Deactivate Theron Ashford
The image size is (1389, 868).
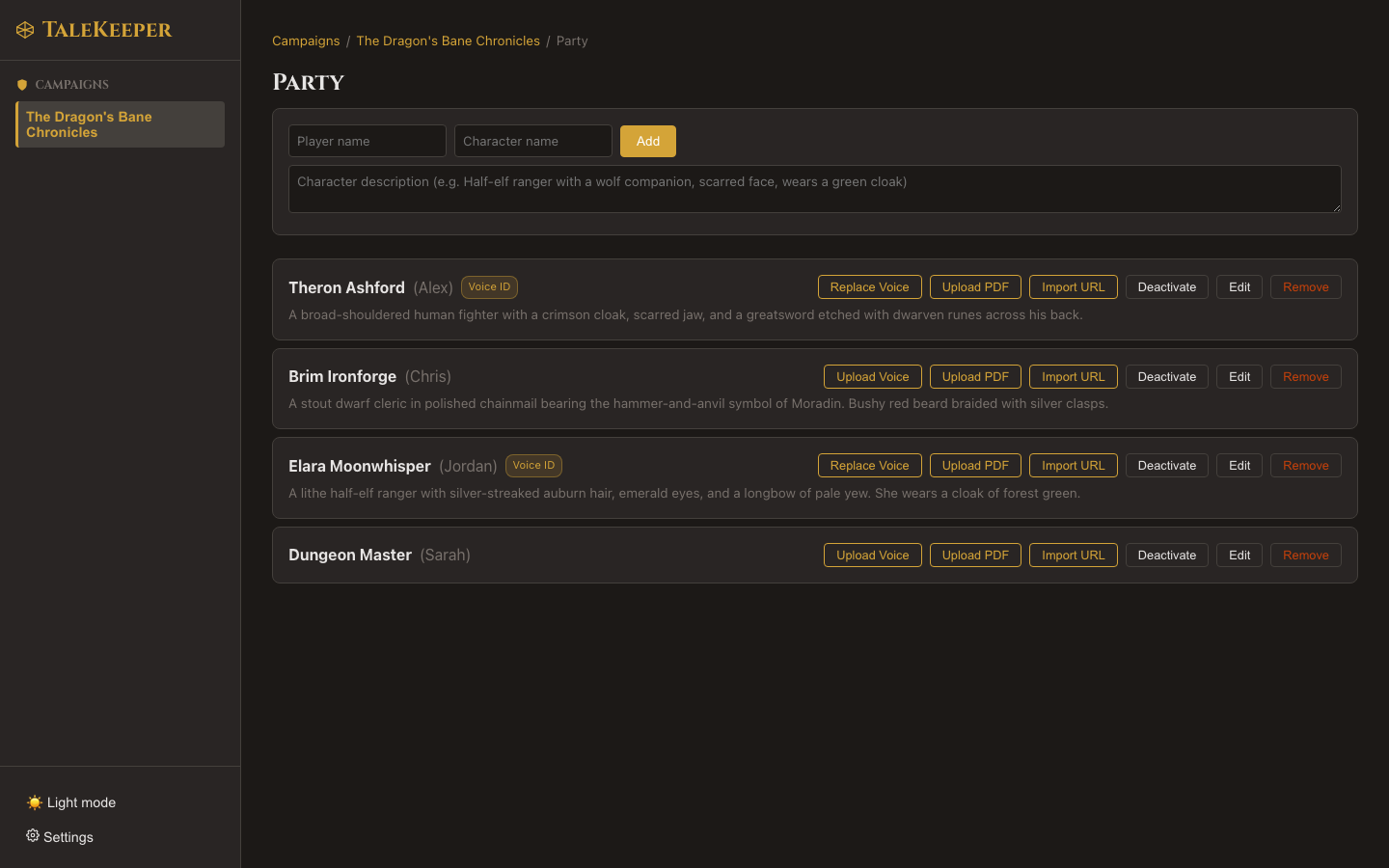(1166, 286)
